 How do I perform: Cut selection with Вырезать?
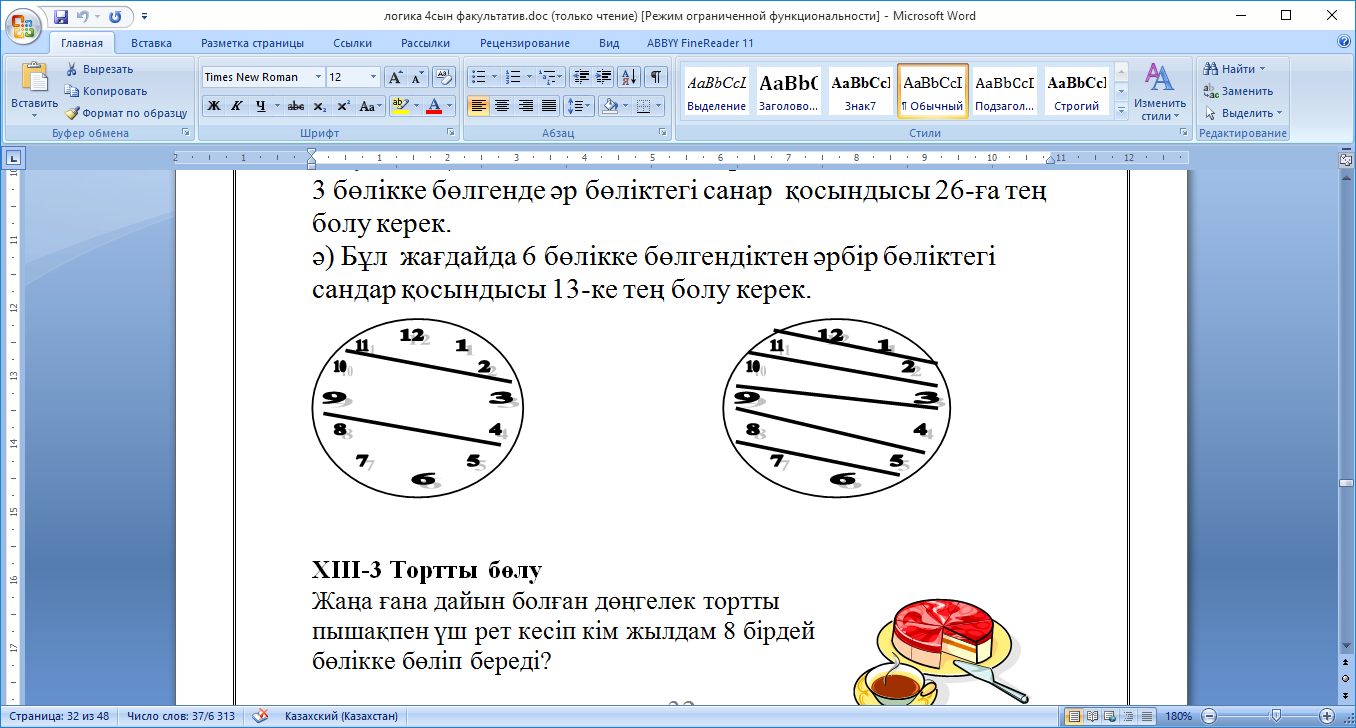click(100, 69)
